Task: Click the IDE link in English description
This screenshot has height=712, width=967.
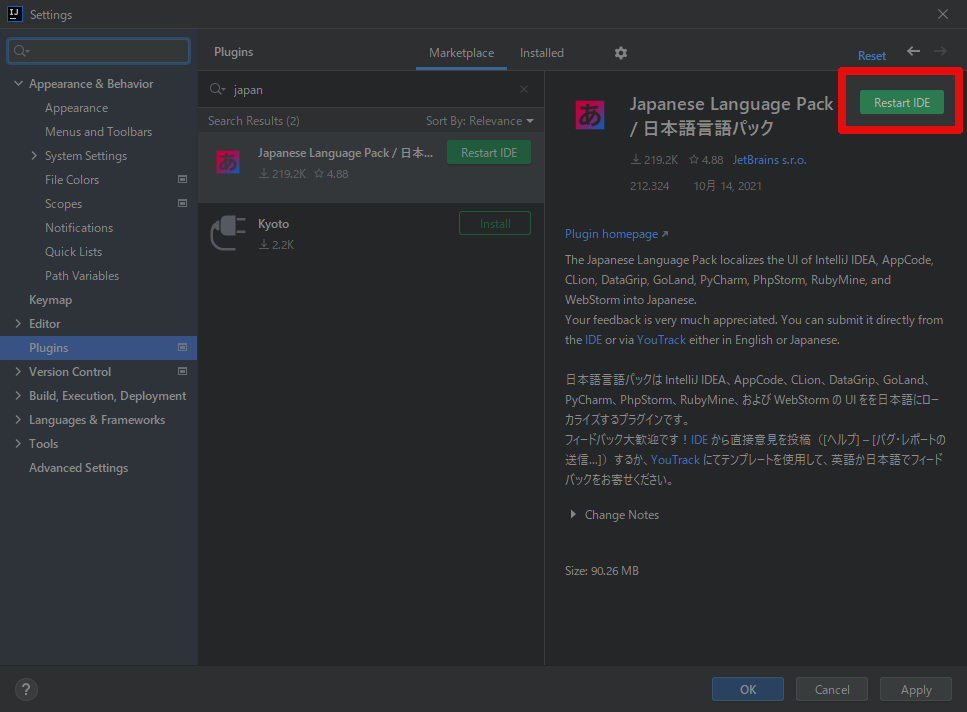Action: pyautogui.click(x=593, y=340)
